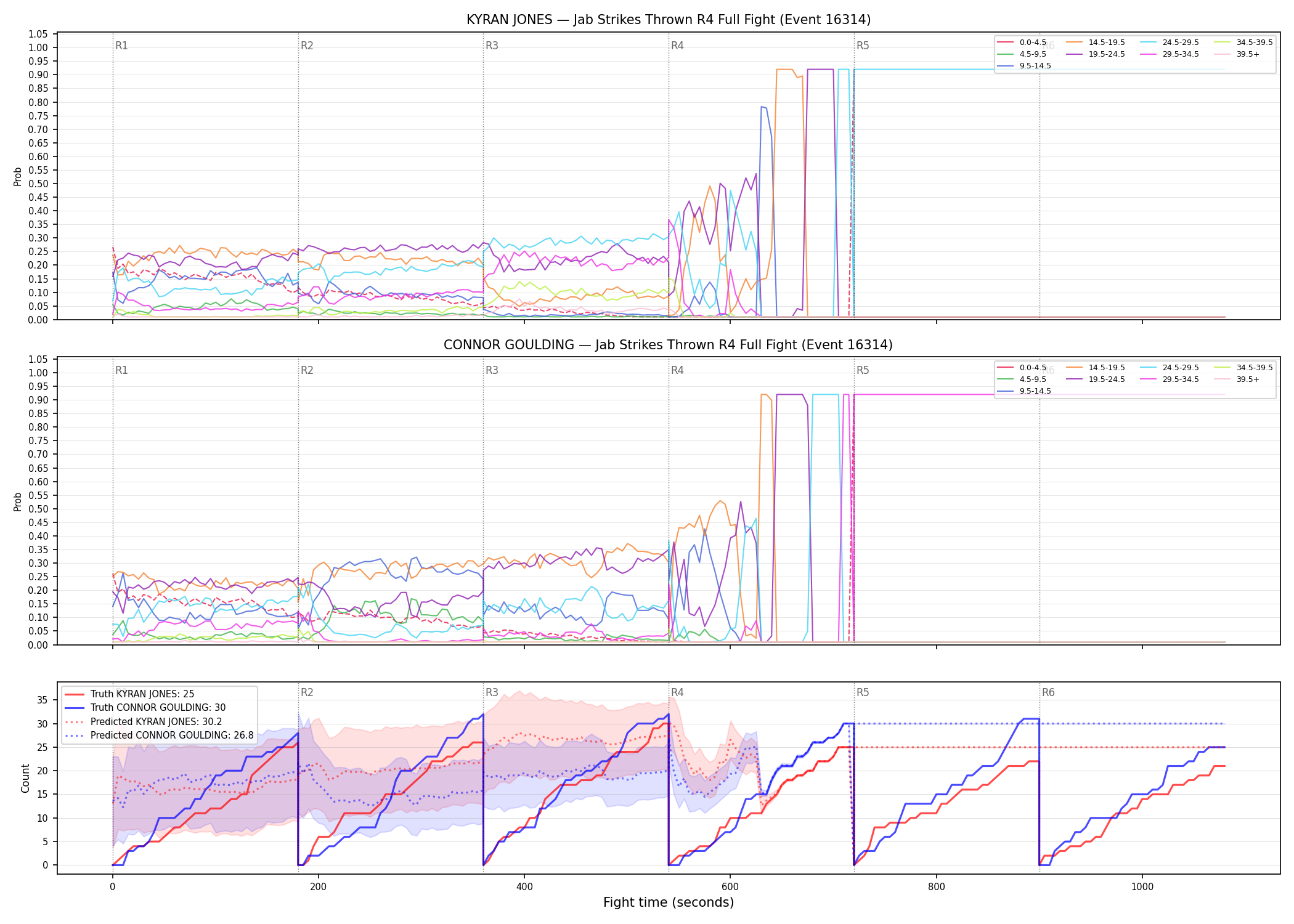Click the 'Count' y-axis label
Image resolution: width=1294 pixels, height=924 pixels.
pyautogui.click(x=25, y=778)
